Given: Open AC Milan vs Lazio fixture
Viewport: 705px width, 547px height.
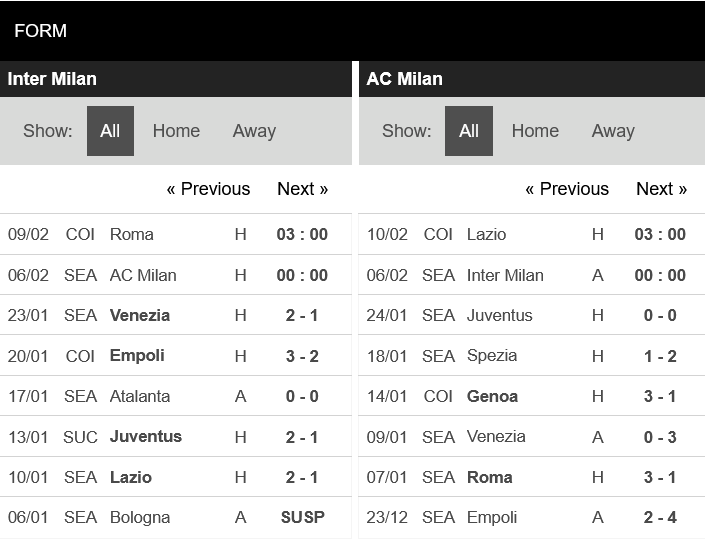Looking at the screenshot, I should click(532, 234).
